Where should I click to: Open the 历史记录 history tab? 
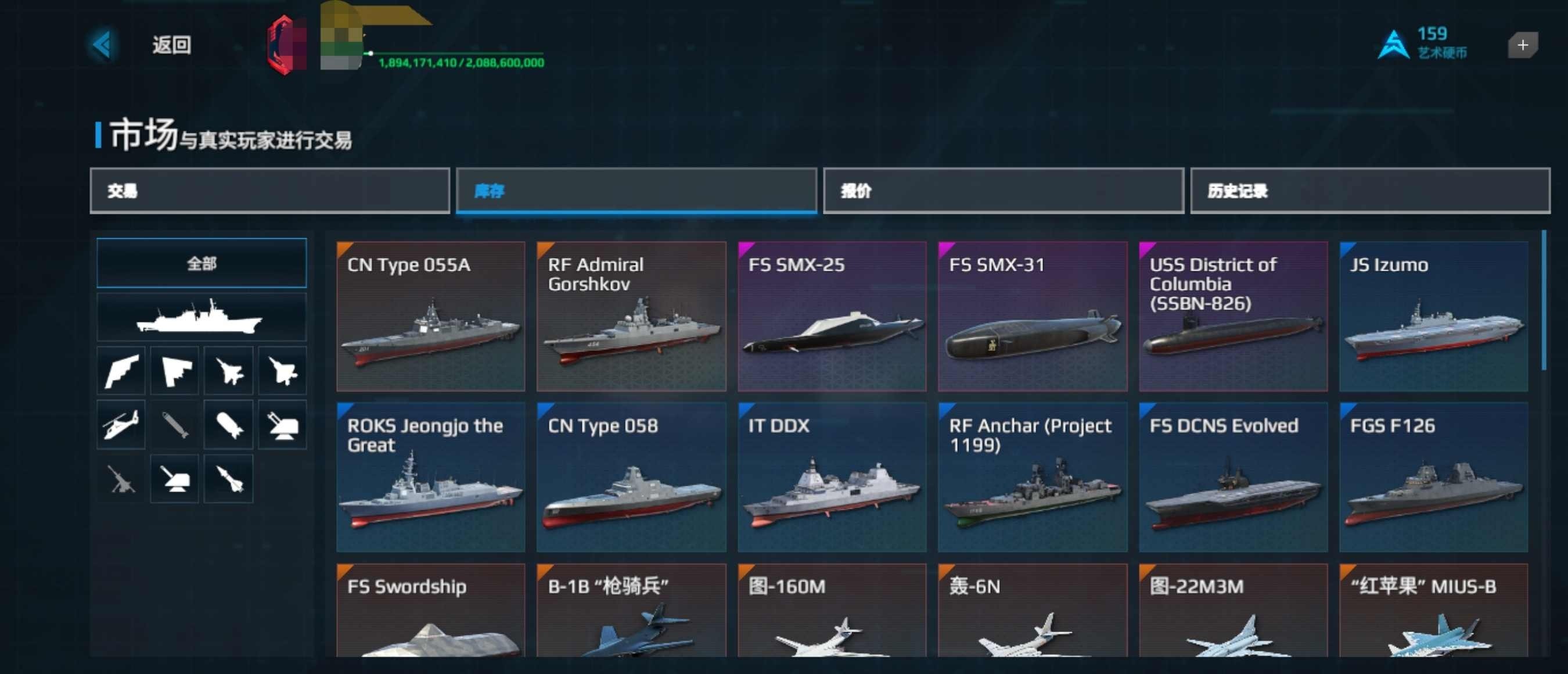[x=1370, y=191]
